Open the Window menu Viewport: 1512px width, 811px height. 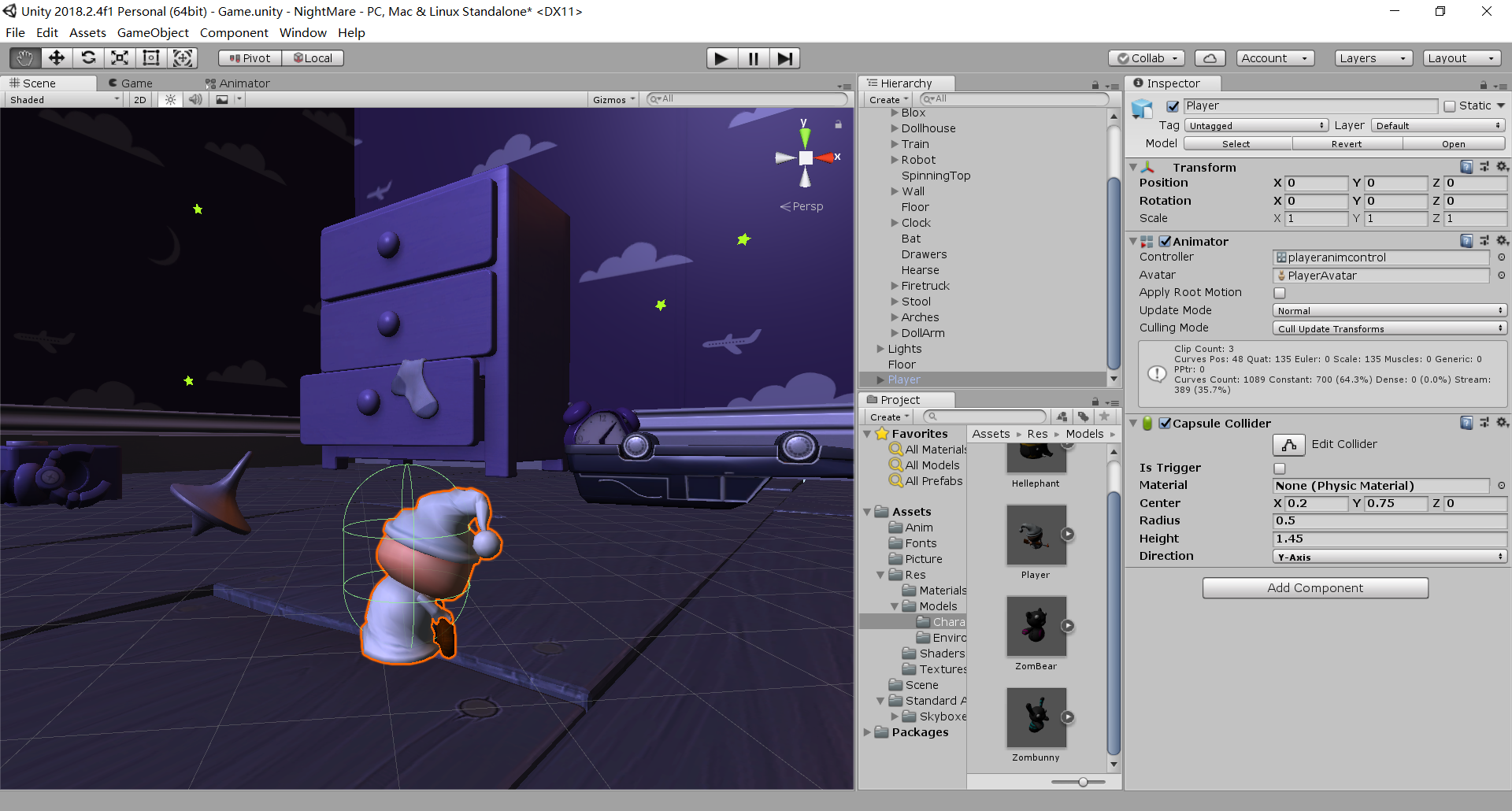click(x=302, y=32)
